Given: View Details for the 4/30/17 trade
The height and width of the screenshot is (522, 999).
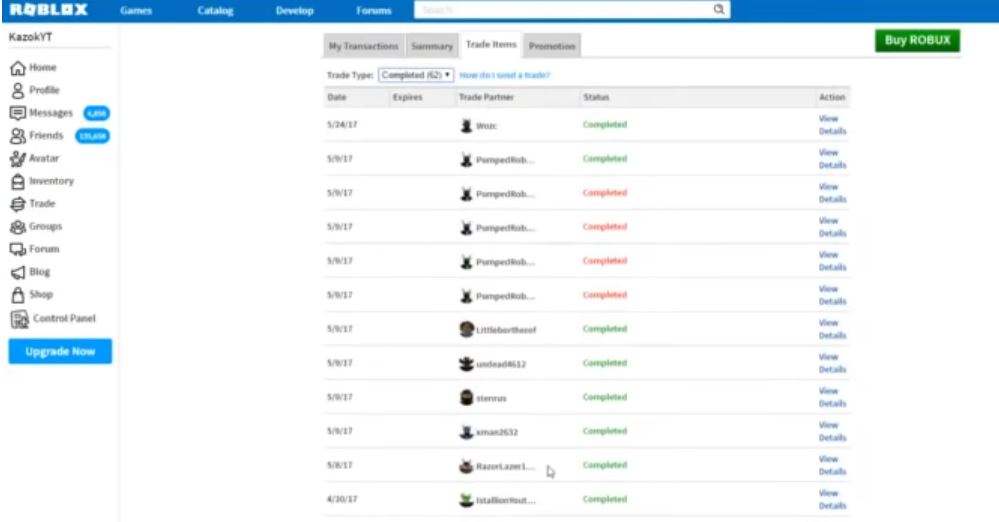Looking at the screenshot, I should click(832, 500).
